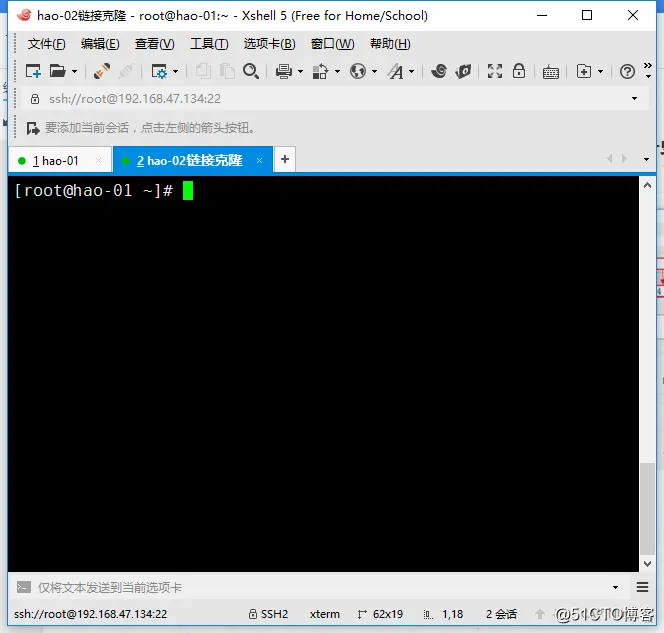Viewport: 664px width, 633px height.
Task: Expand the file transfer dropdown arrow
Action: coord(337,72)
